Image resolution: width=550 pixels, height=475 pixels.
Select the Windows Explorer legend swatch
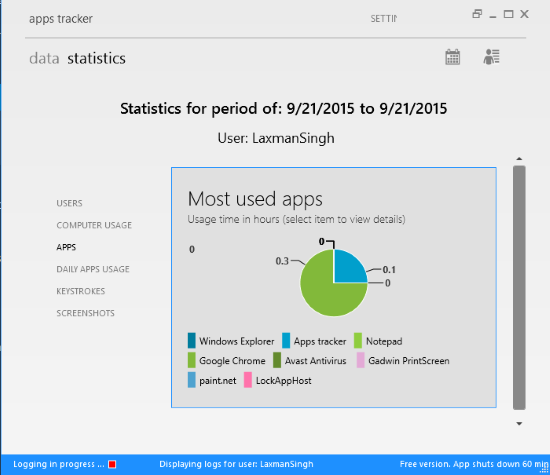pos(192,341)
